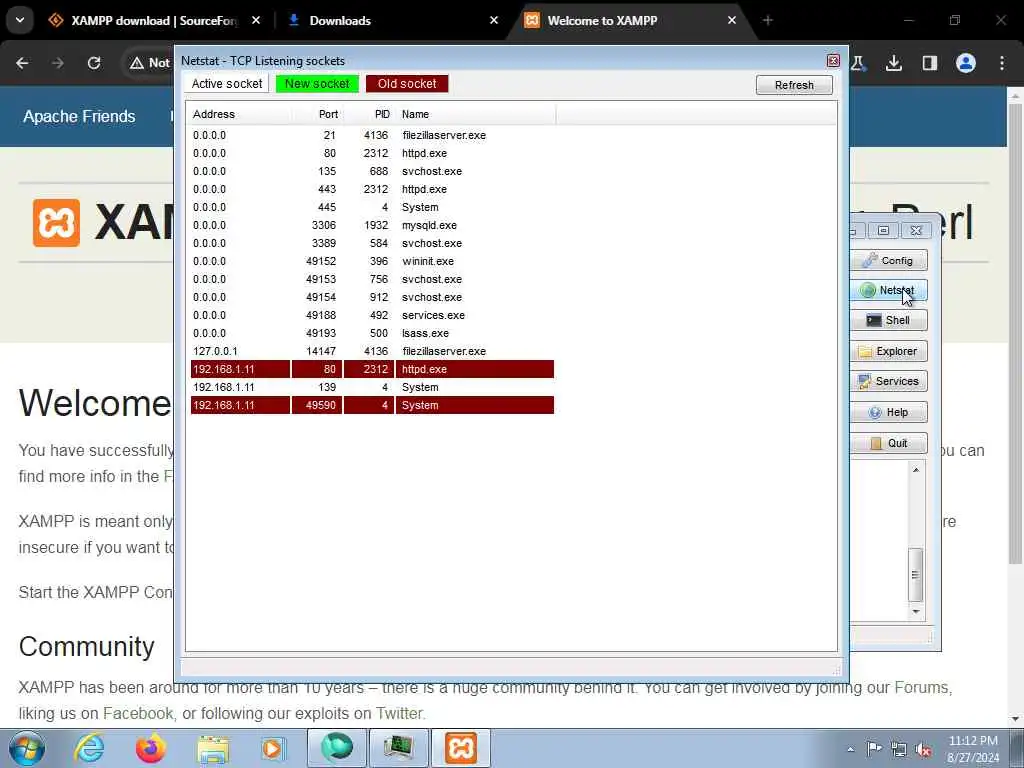Go forward in the browser
Image resolution: width=1024 pixels, height=768 pixels.
click(58, 63)
